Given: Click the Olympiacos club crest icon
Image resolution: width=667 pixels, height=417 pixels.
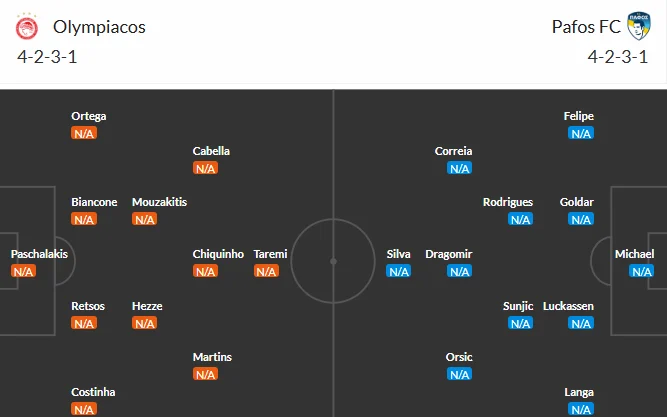Looking at the screenshot, I should coord(27,26).
